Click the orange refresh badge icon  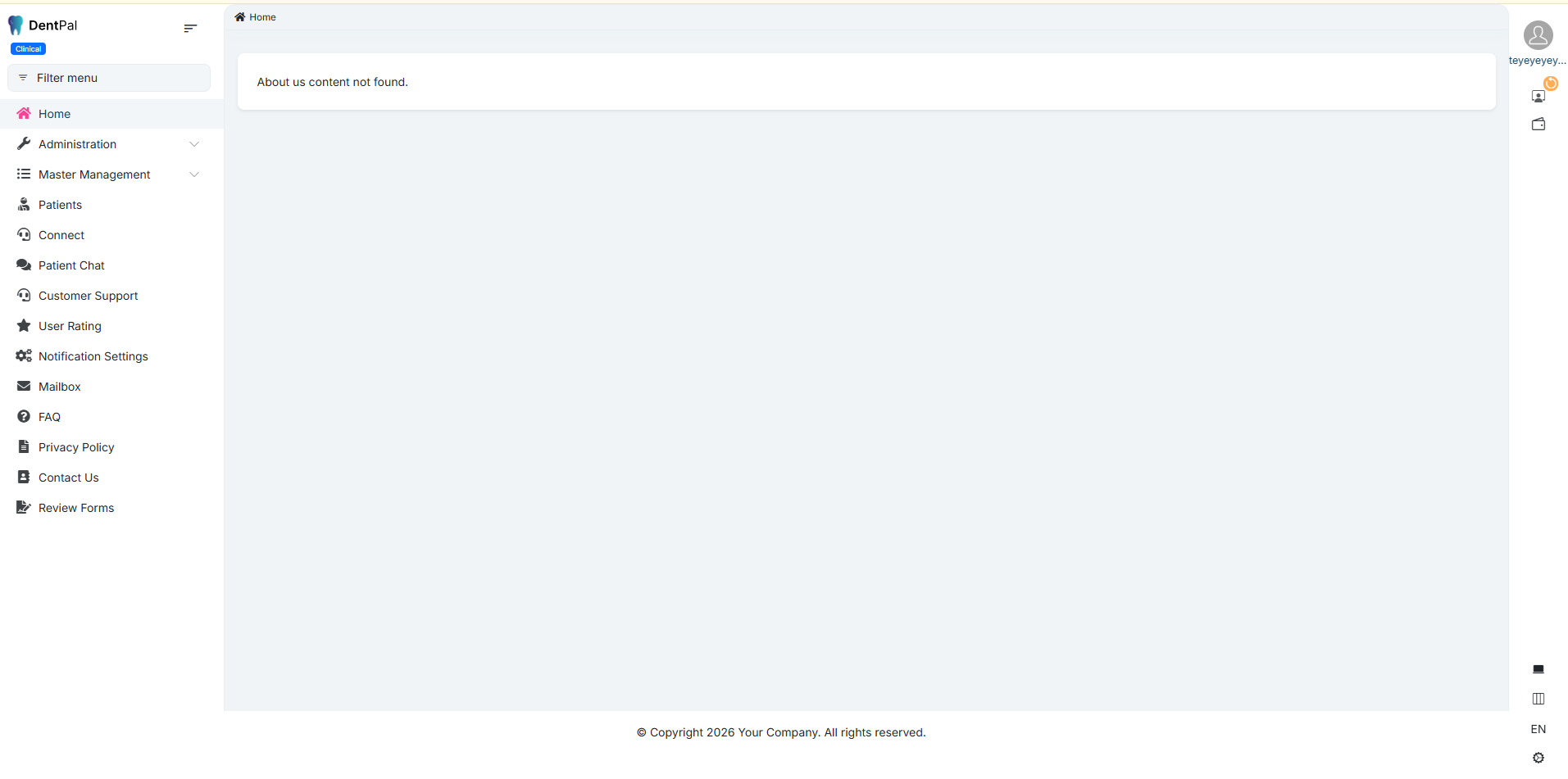(x=1550, y=84)
